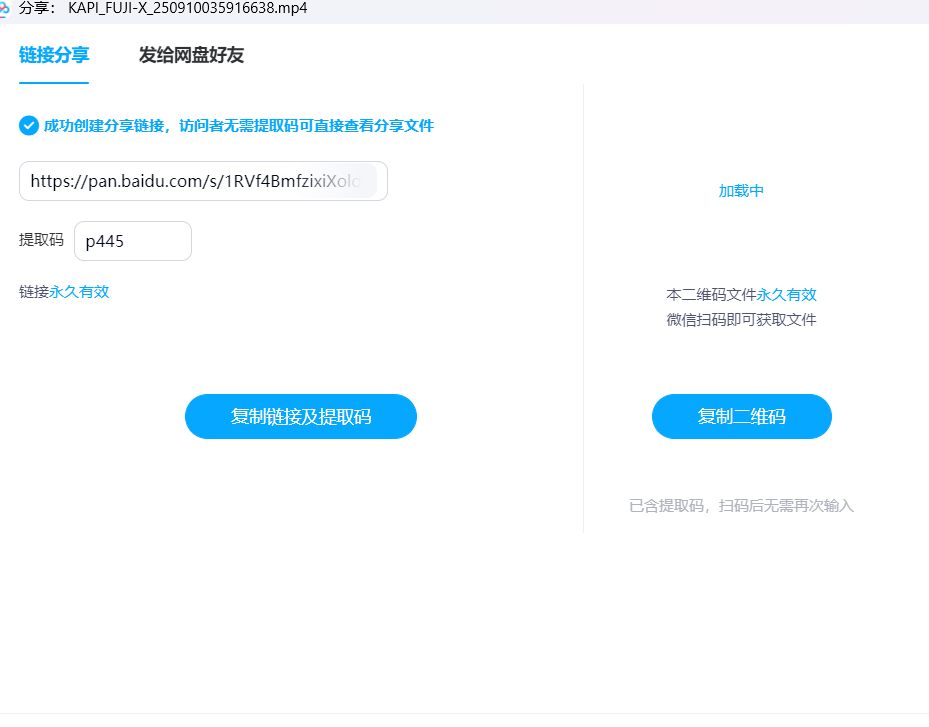Click the 加载中 QR code placeholder

point(741,191)
